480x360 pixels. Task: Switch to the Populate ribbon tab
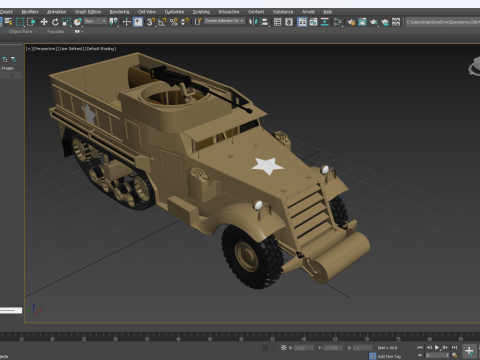(x=55, y=31)
